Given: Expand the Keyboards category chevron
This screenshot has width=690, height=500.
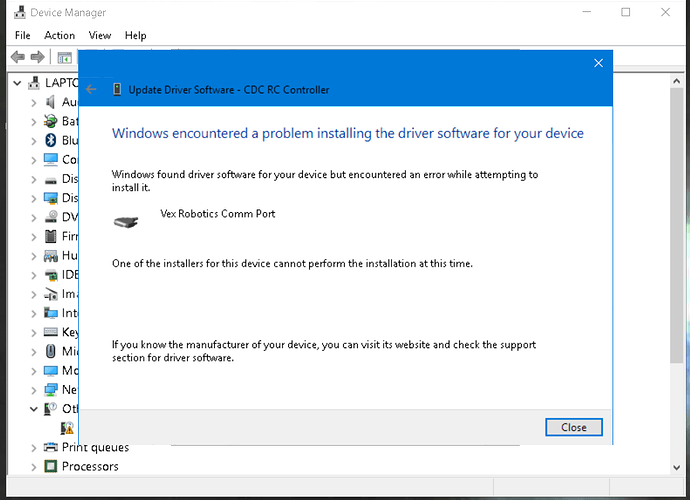Looking at the screenshot, I should (x=34, y=333).
